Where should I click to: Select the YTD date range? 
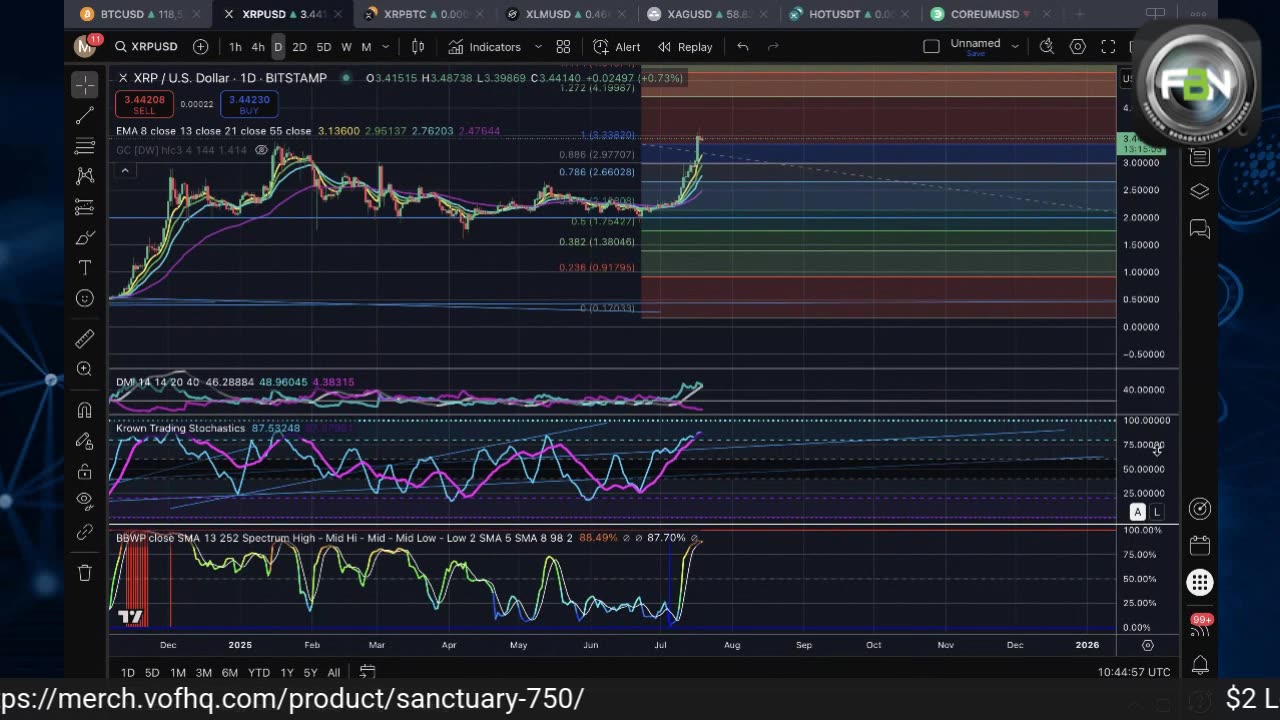click(x=259, y=672)
